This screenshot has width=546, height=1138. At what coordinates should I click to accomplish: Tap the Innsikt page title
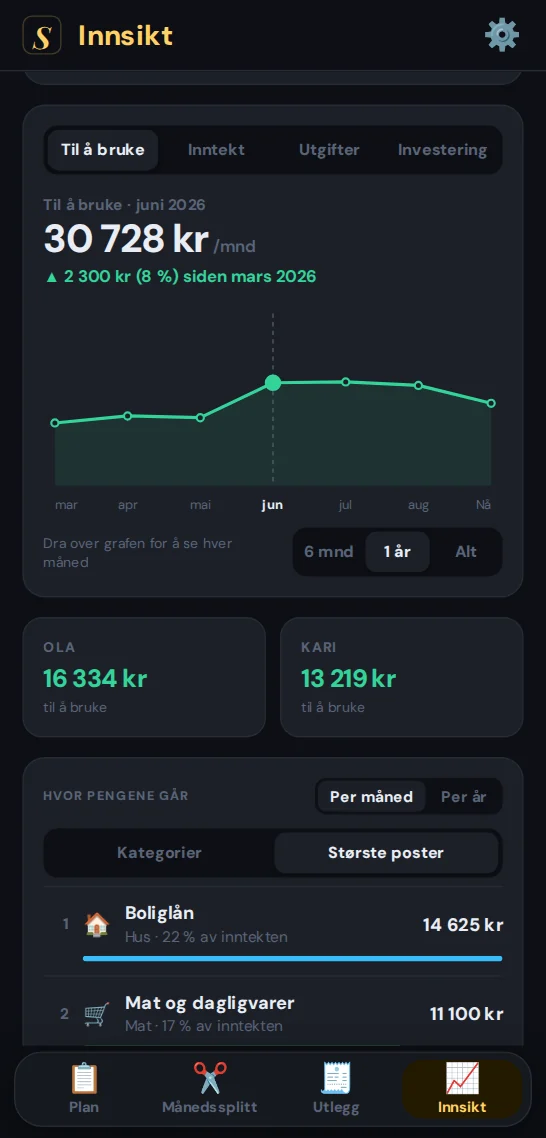click(x=126, y=35)
